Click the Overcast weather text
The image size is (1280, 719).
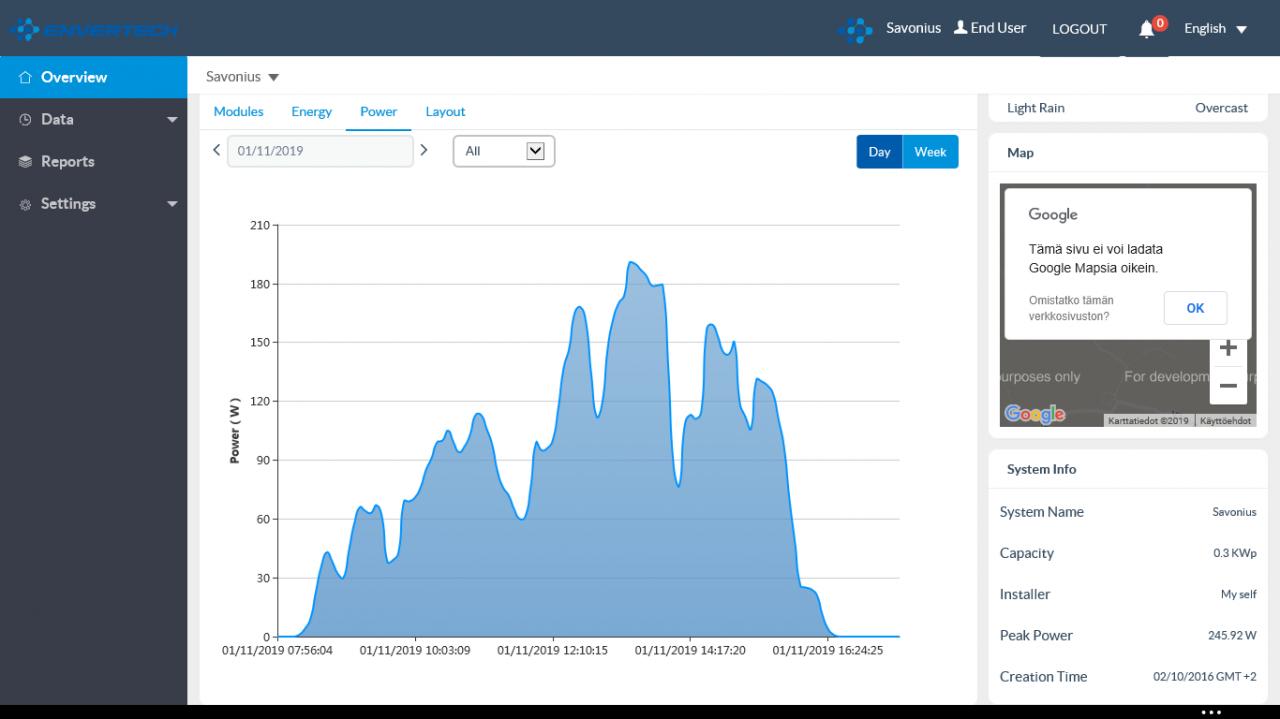click(1221, 108)
